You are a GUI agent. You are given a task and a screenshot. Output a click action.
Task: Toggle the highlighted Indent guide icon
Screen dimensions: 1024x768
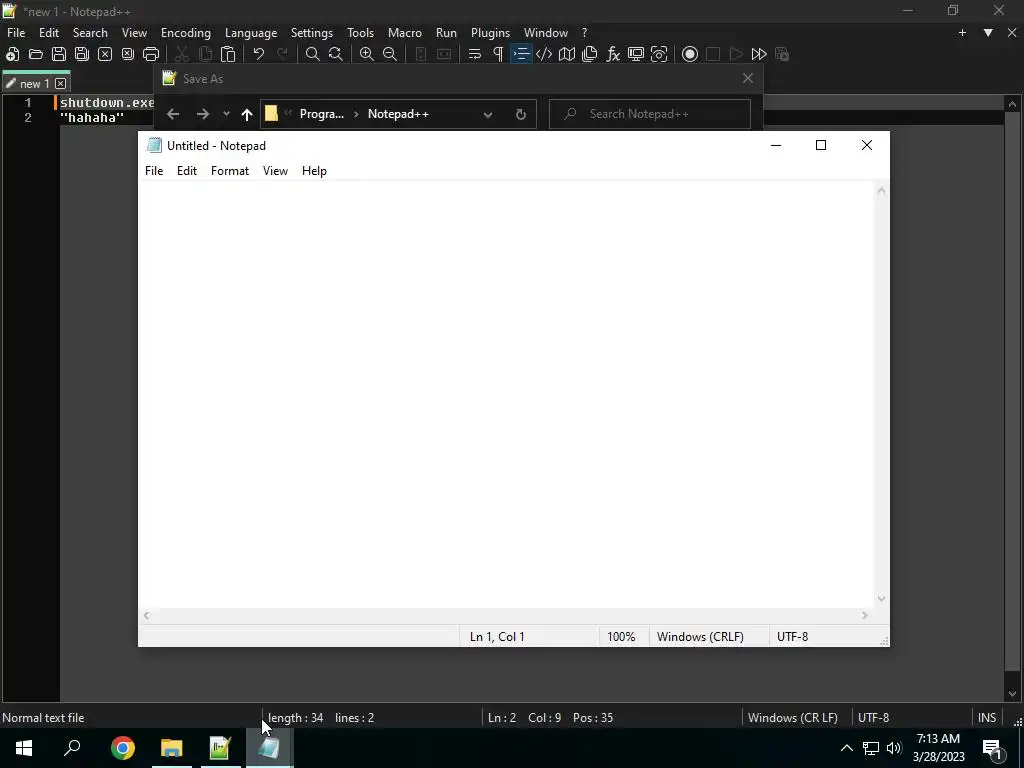click(x=521, y=54)
